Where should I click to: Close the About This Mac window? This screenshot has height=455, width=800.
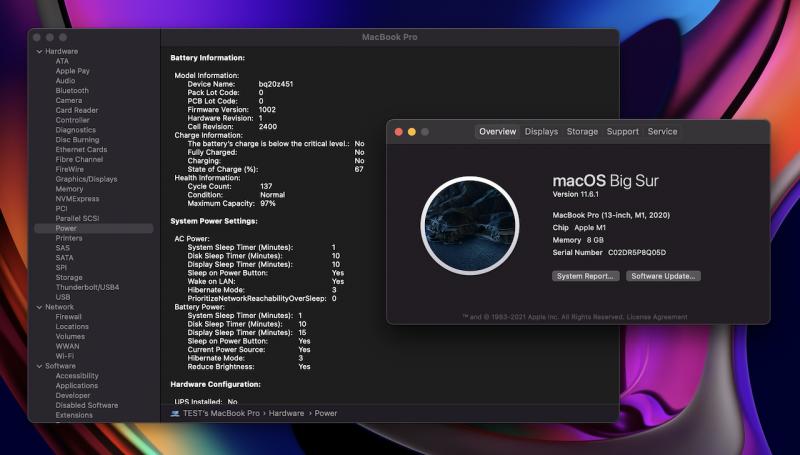pyautogui.click(x=398, y=132)
